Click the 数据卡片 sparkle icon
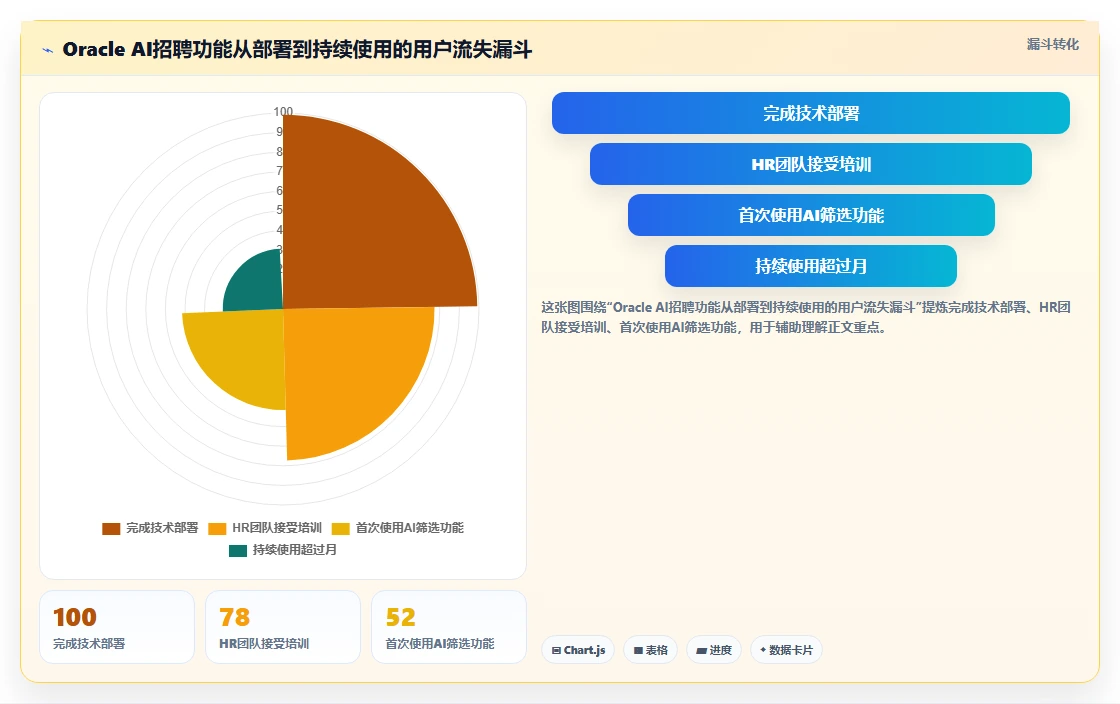This screenshot has width=1120, height=704. (763, 650)
